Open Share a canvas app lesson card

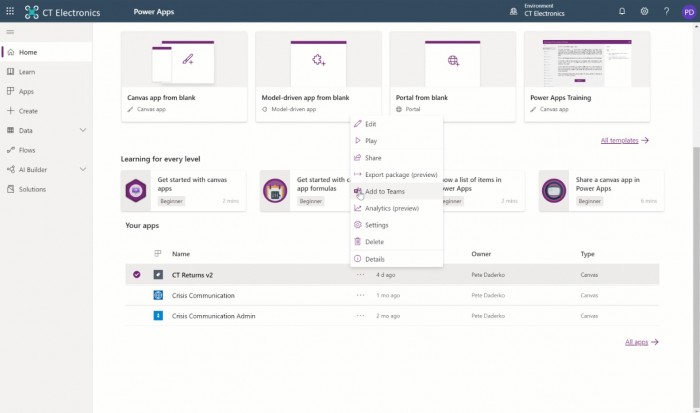coord(601,191)
